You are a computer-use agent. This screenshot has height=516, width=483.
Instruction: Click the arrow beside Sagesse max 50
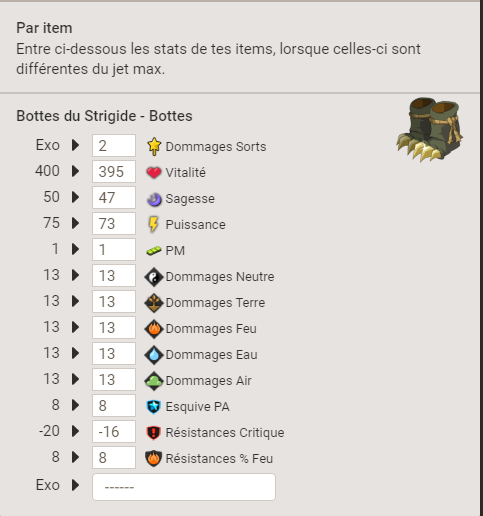76,197
